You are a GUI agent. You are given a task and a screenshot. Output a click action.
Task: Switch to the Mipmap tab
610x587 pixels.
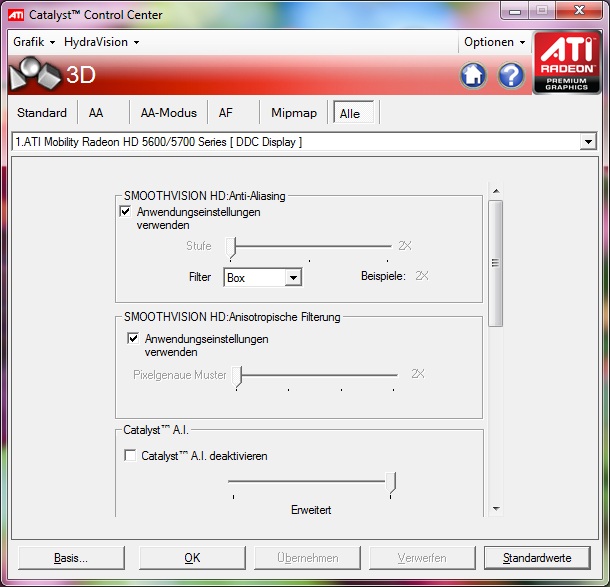point(294,113)
